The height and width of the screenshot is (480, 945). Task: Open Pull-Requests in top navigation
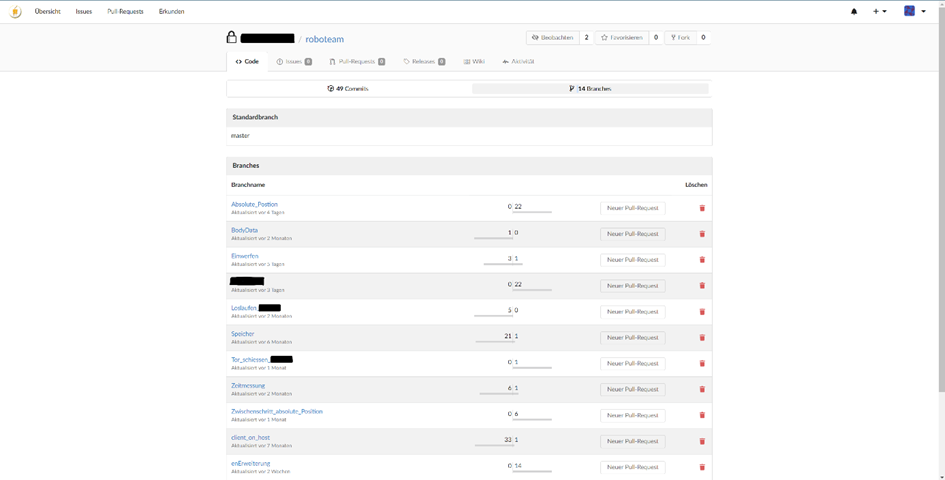click(x=125, y=11)
